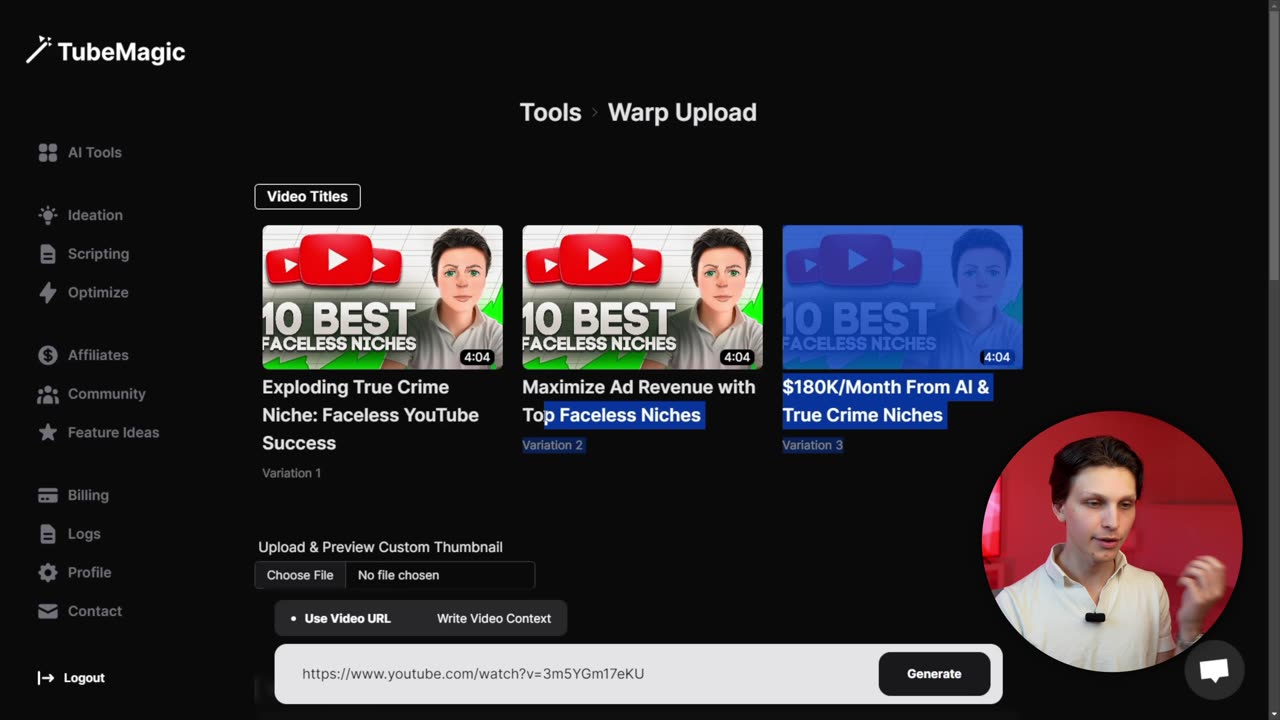Screen dimensions: 1280x720
Task: Select Variation 1 thumbnail image
Action: (382, 297)
